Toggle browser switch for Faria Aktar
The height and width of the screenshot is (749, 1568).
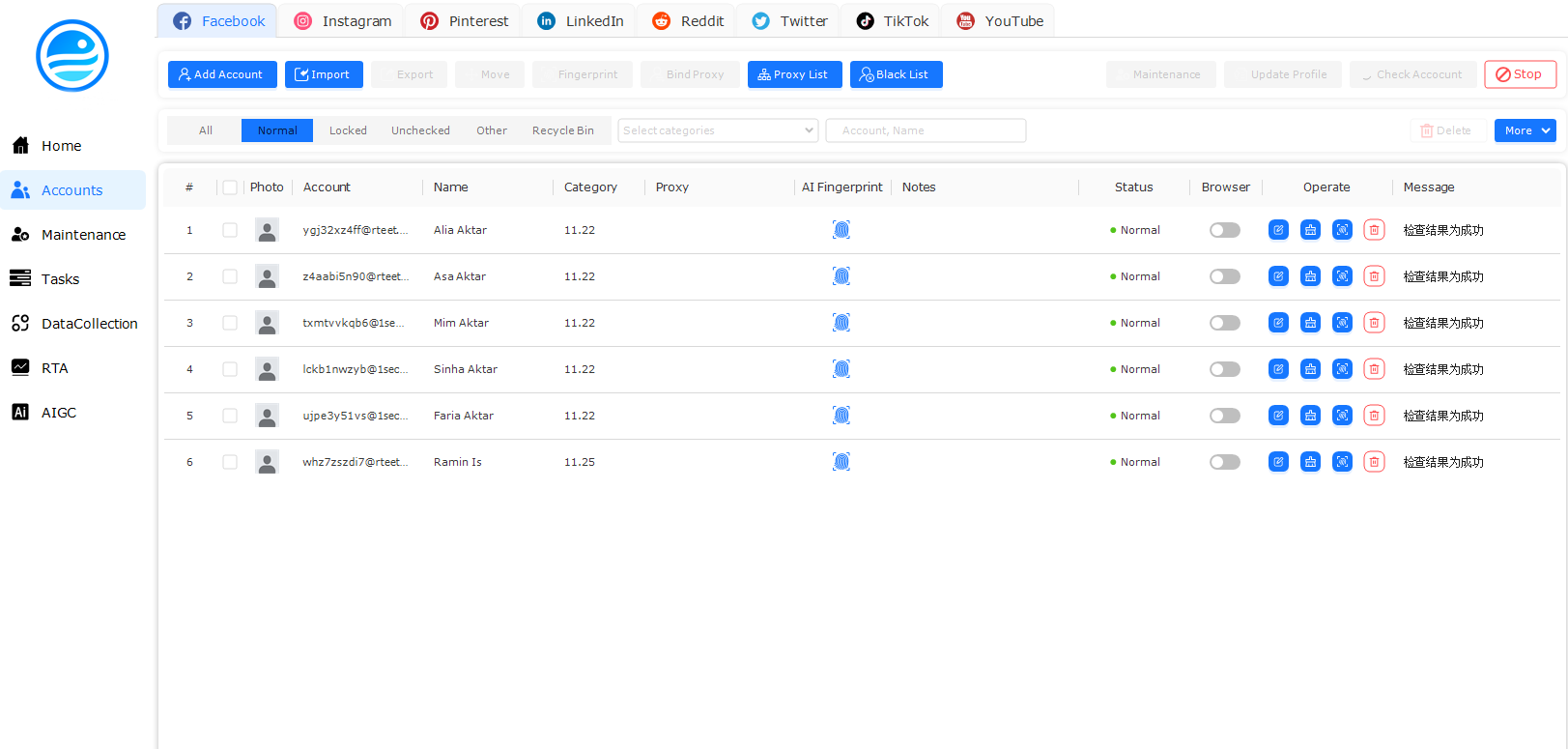coord(1225,416)
